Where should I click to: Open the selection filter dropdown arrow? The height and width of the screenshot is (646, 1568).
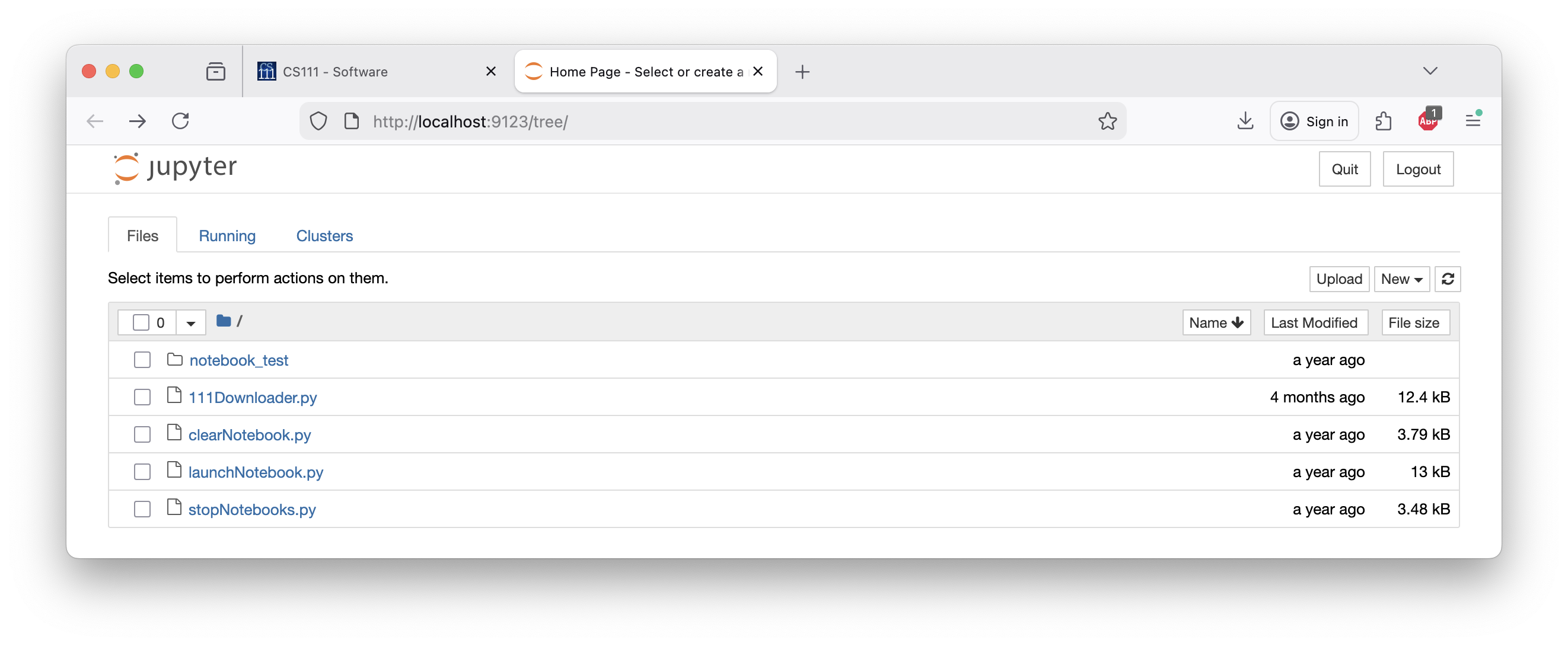(190, 322)
